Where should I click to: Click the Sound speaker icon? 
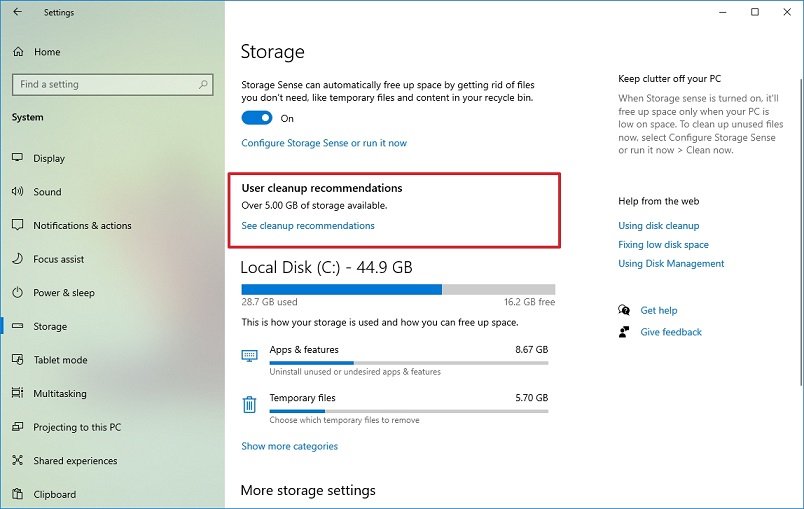[x=18, y=192]
